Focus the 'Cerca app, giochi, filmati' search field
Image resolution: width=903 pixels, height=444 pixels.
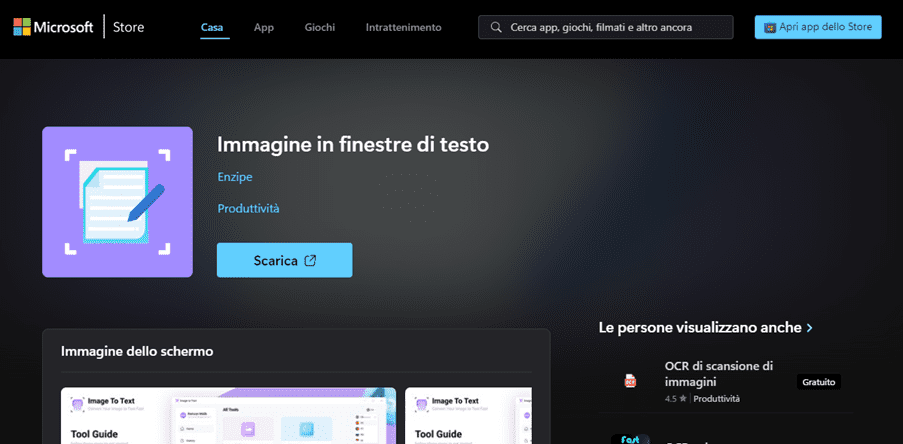tap(615, 27)
